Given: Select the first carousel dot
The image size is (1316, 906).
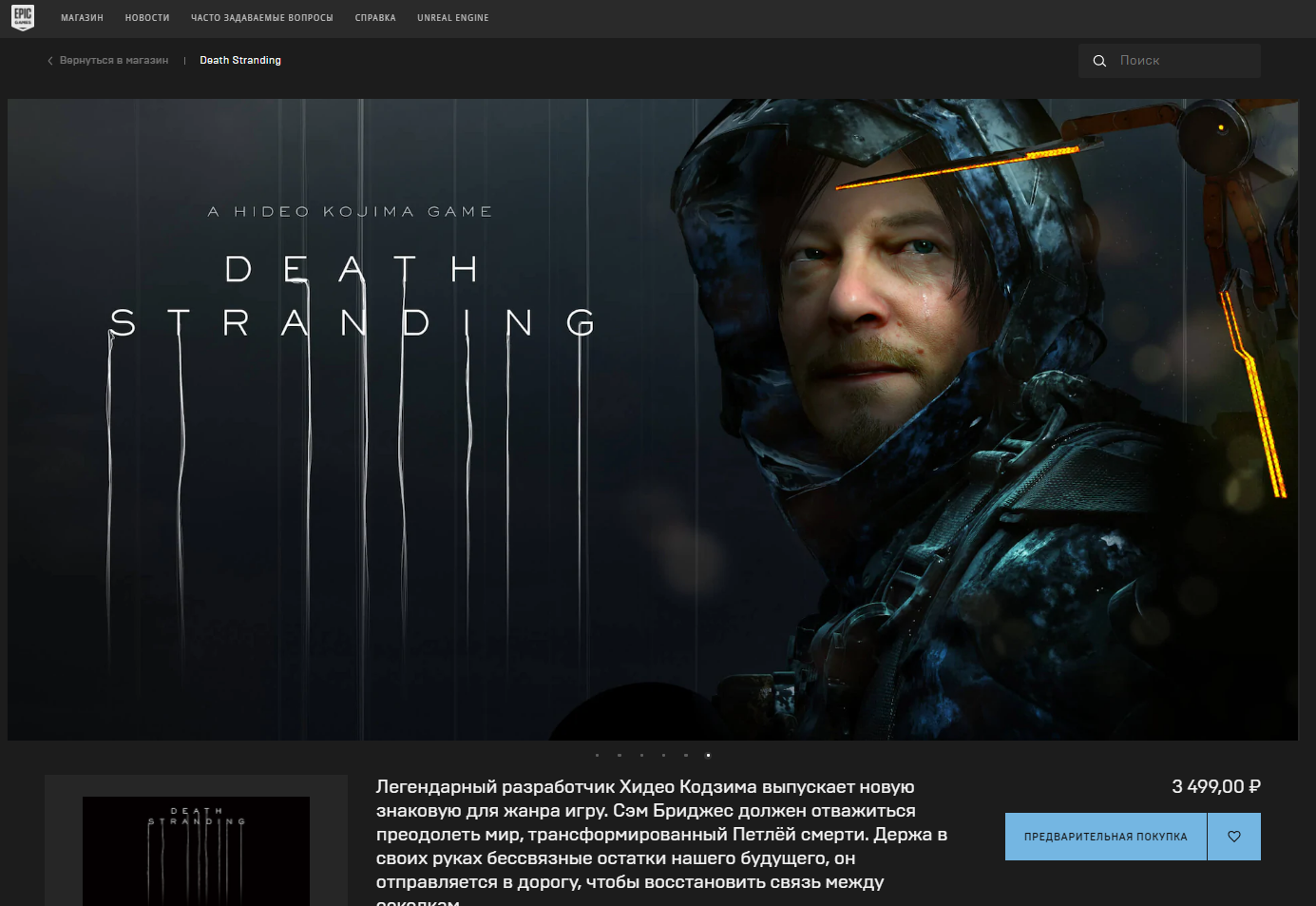Looking at the screenshot, I should [x=597, y=755].
